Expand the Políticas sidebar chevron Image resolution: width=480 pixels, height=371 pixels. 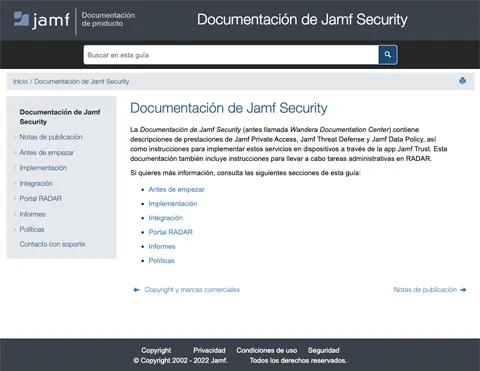coord(15,229)
